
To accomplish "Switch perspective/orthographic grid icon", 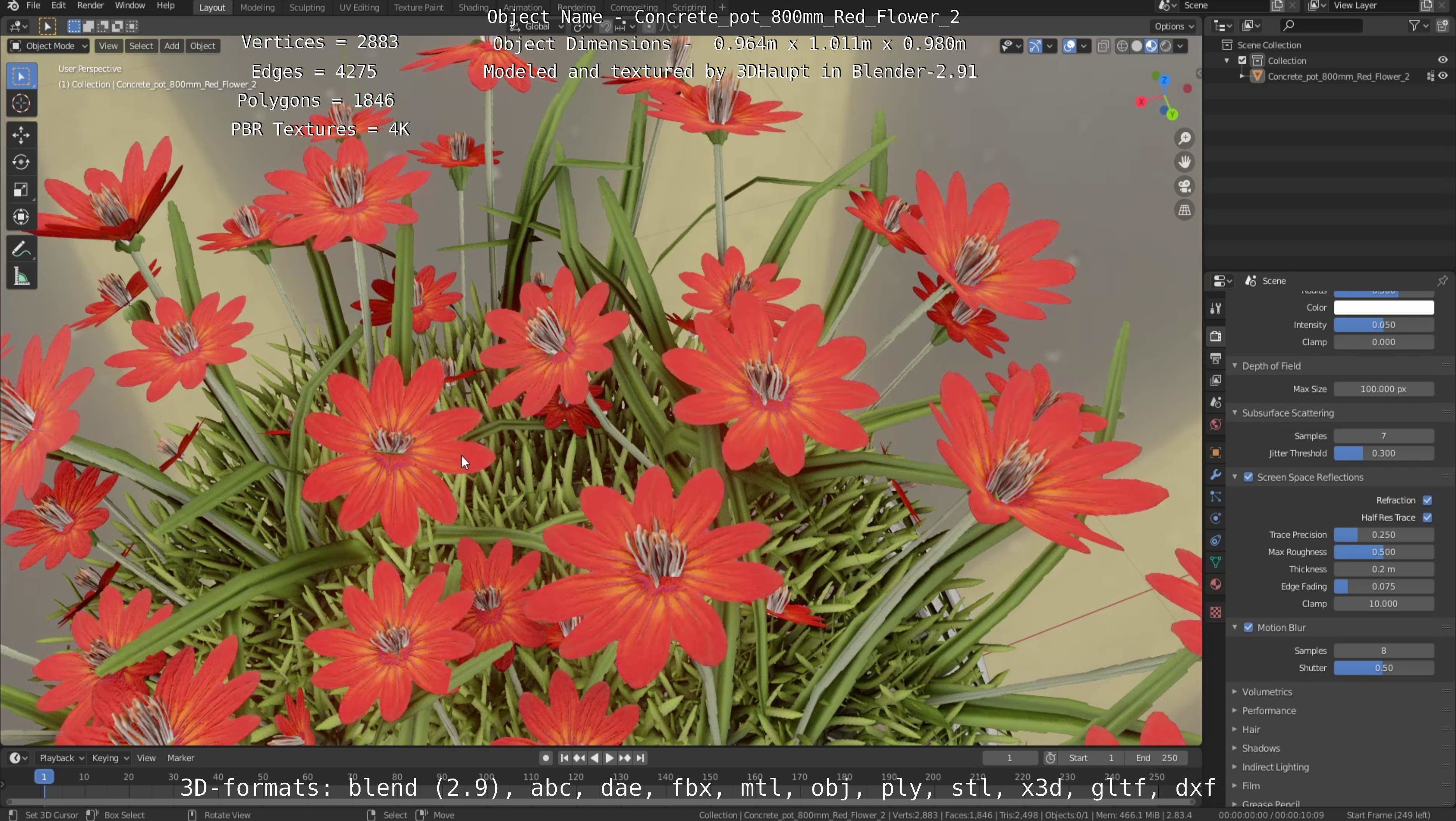I will pyautogui.click(x=1185, y=210).
